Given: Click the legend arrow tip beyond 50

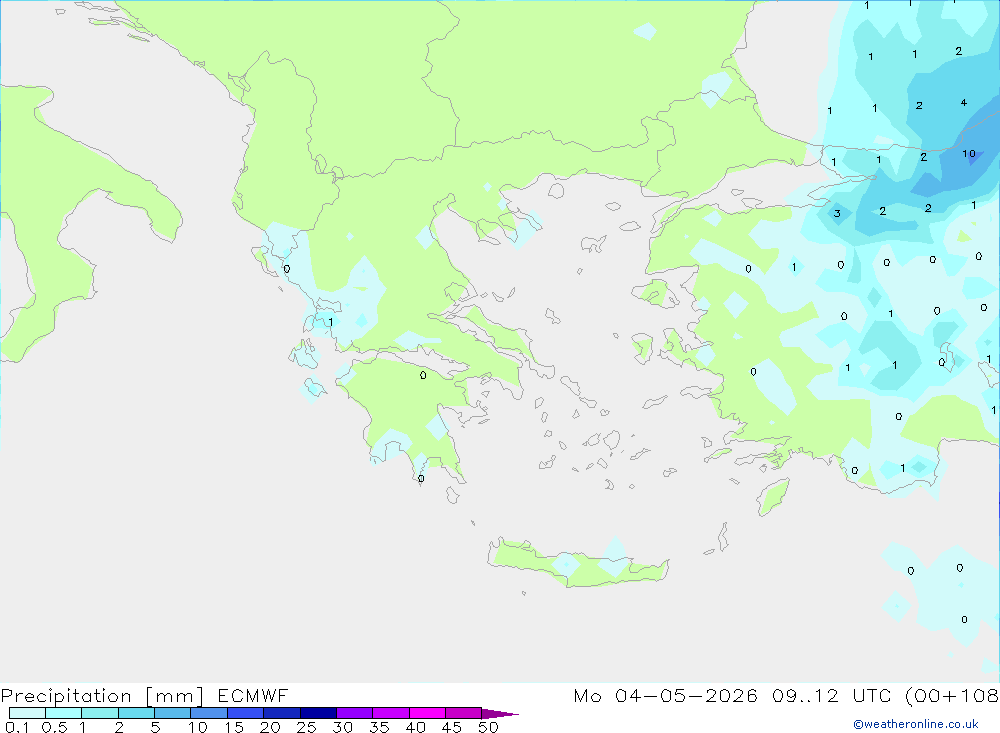Looking at the screenshot, I should [x=500, y=714].
